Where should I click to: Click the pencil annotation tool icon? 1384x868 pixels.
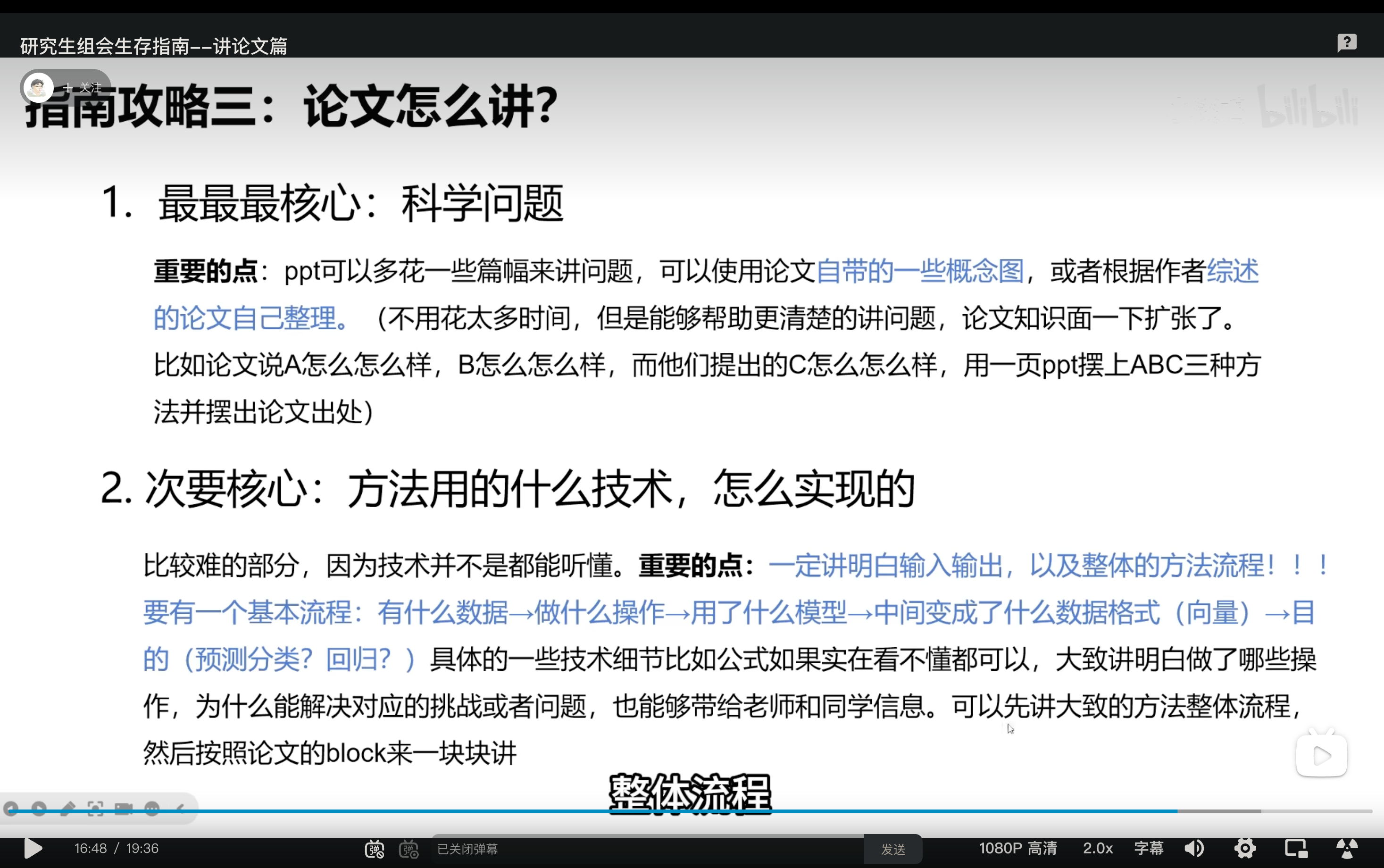coord(67,808)
